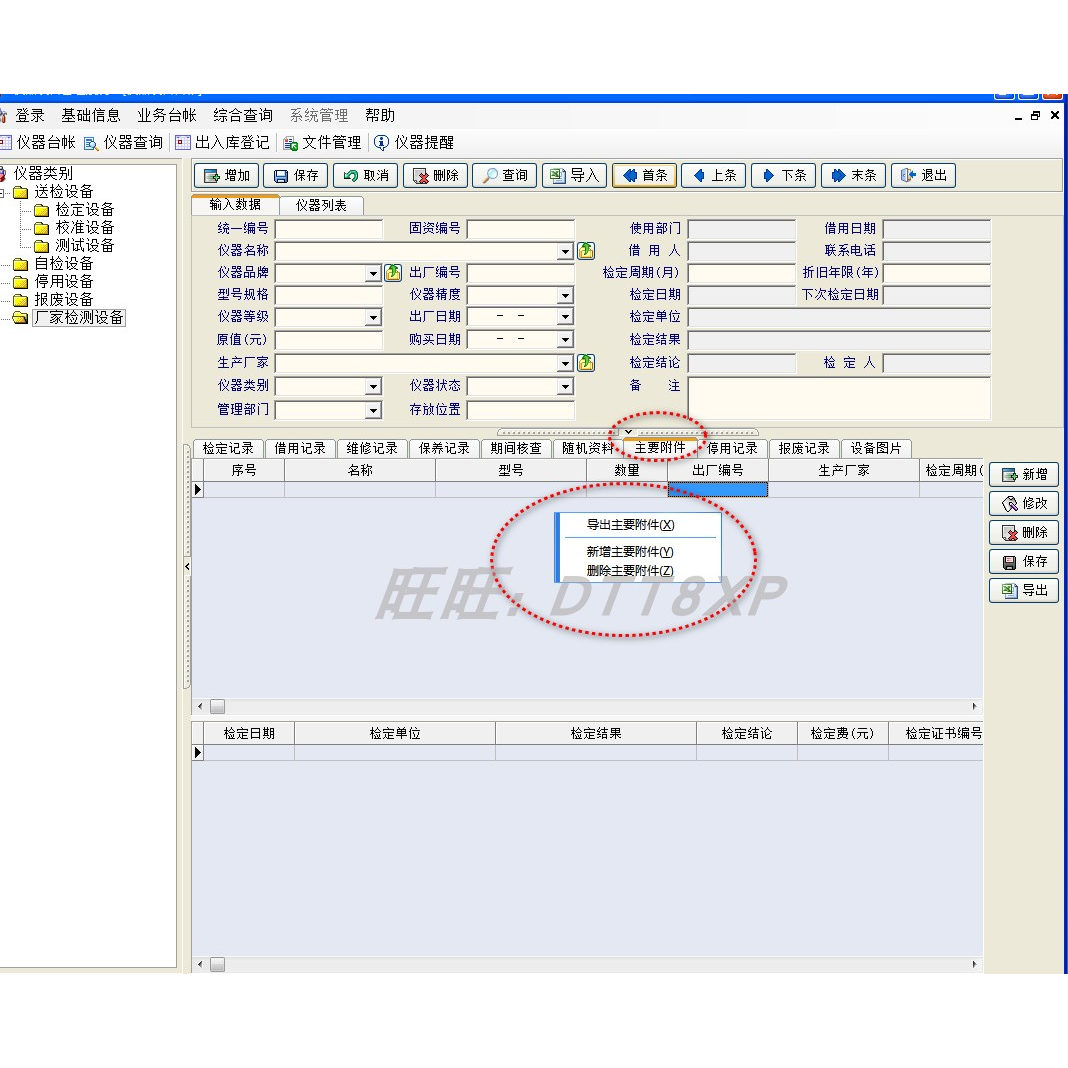Open the 业务台帐 menu
Image resolution: width=1068 pixels, height=1068 pixels.
pos(167,116)
